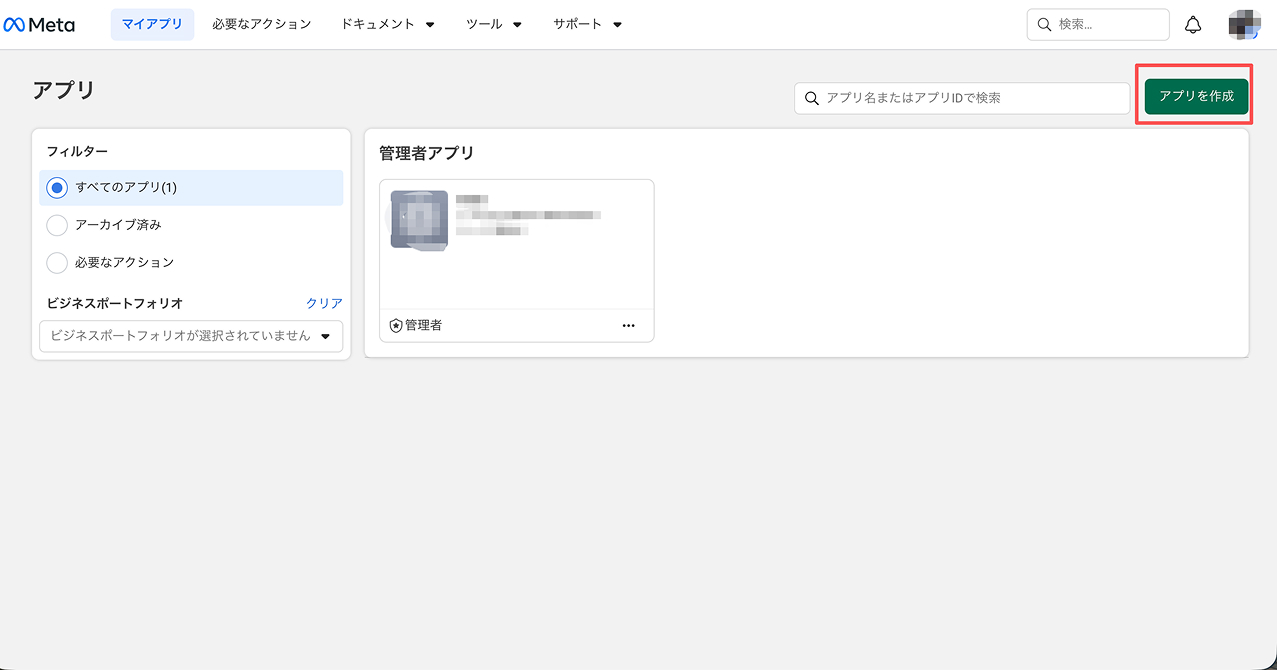The height and width of the screenshot is (670, 1280).
Task: Open the notifications bell
Action: [1193, 25]
